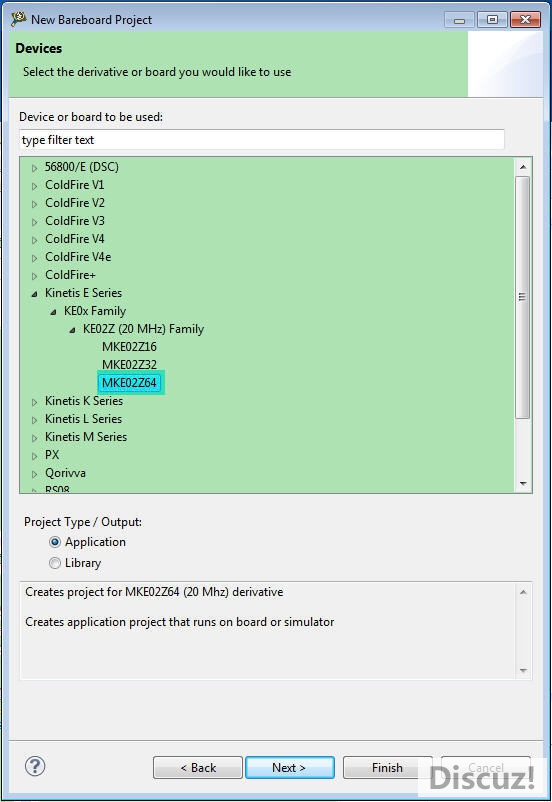This screenshot has height=802, width=552.
Task: Expand the Qorivva node
Action: pos(35,474)
